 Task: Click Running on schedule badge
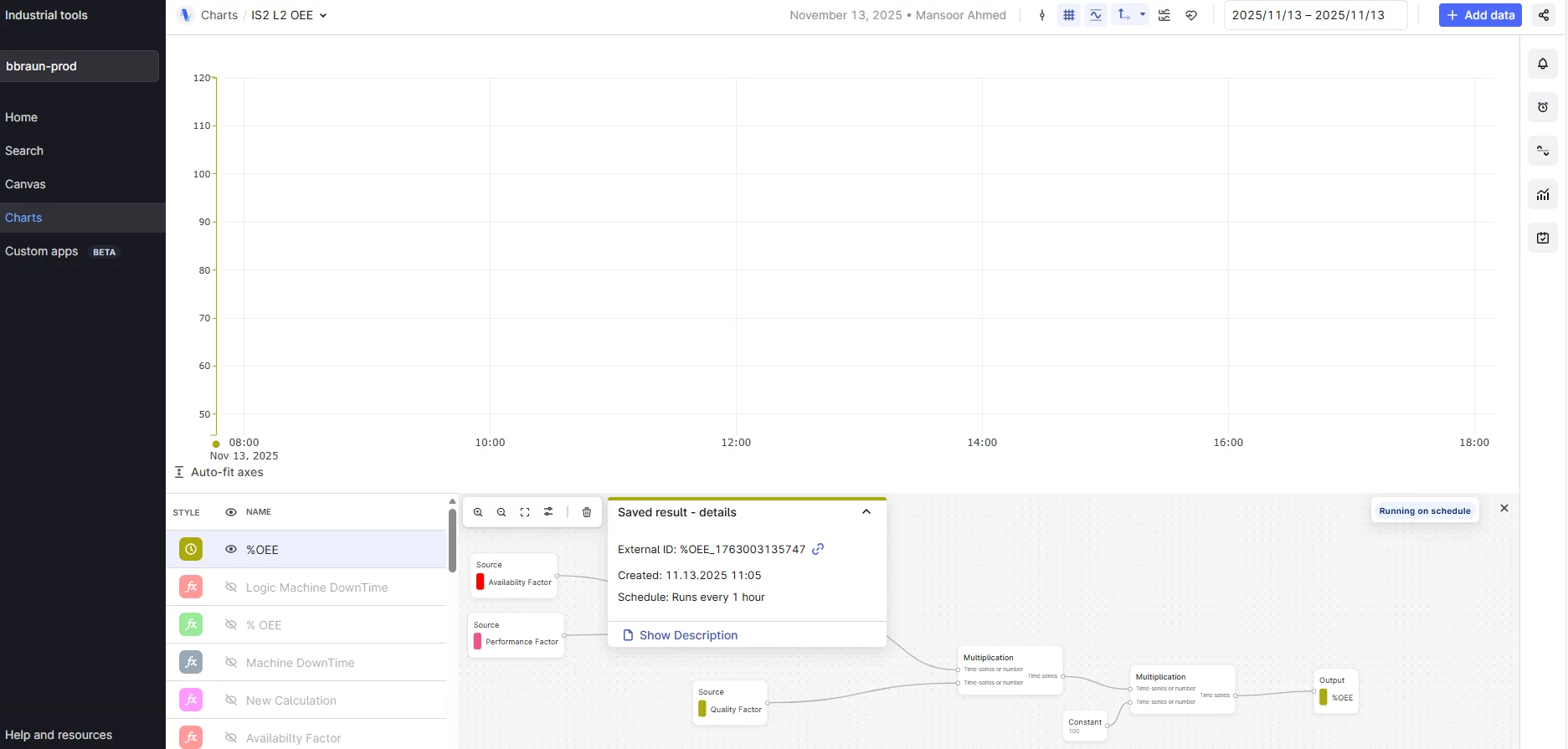(1425, 510)
